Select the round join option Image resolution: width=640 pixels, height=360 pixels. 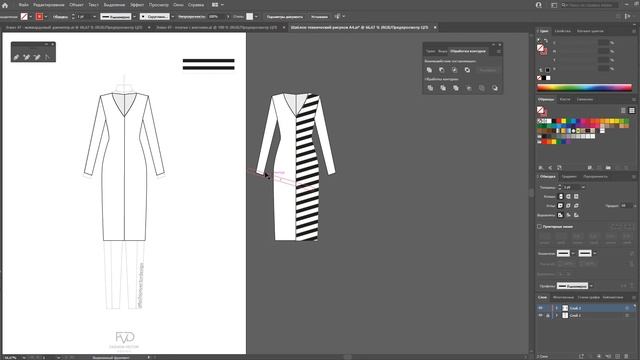[x=568, y=206]
